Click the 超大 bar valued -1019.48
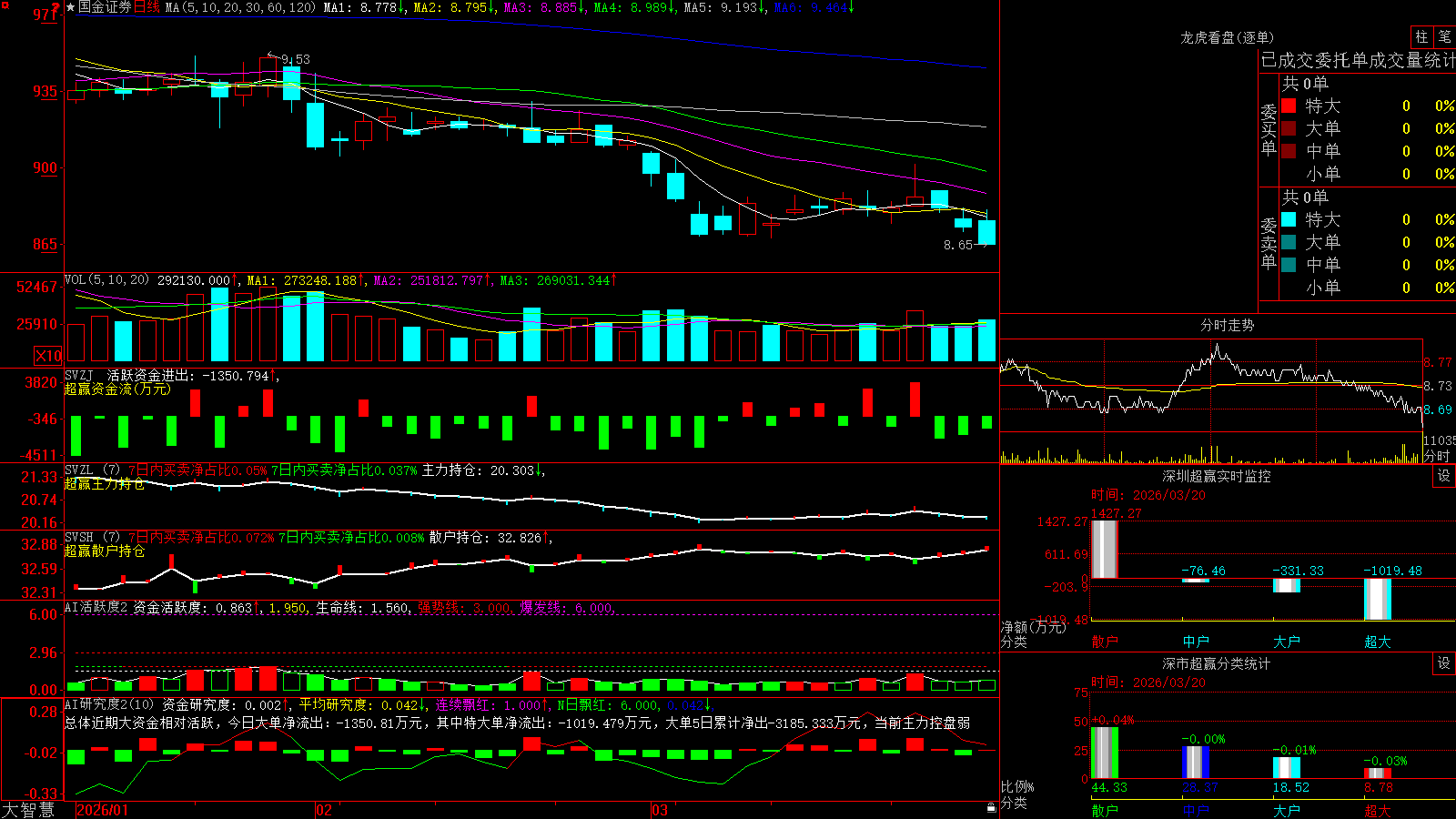Screen dimensions: 1456x819 click(1378, 599)
